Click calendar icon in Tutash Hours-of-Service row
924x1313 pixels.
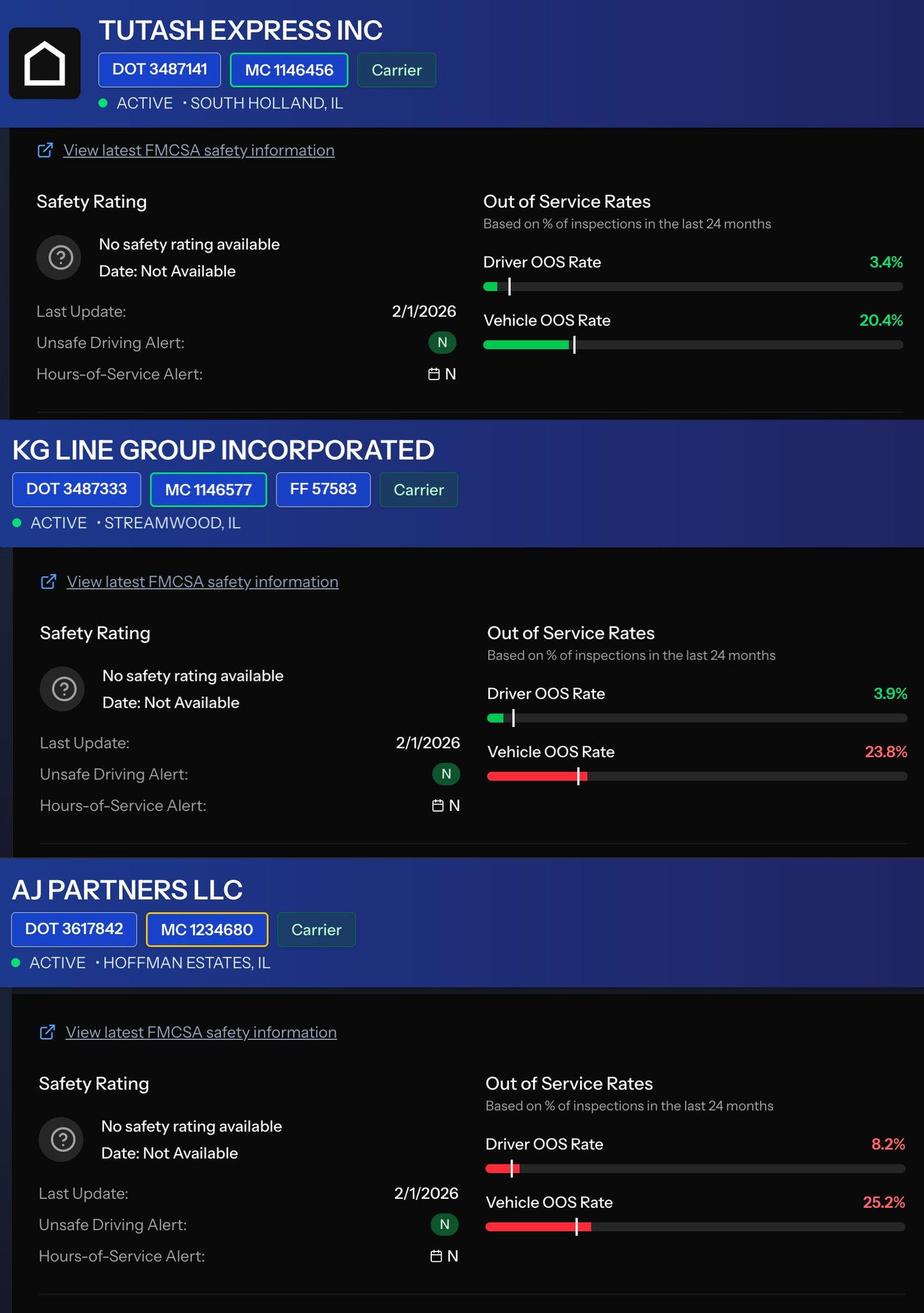tap(434, 374)
